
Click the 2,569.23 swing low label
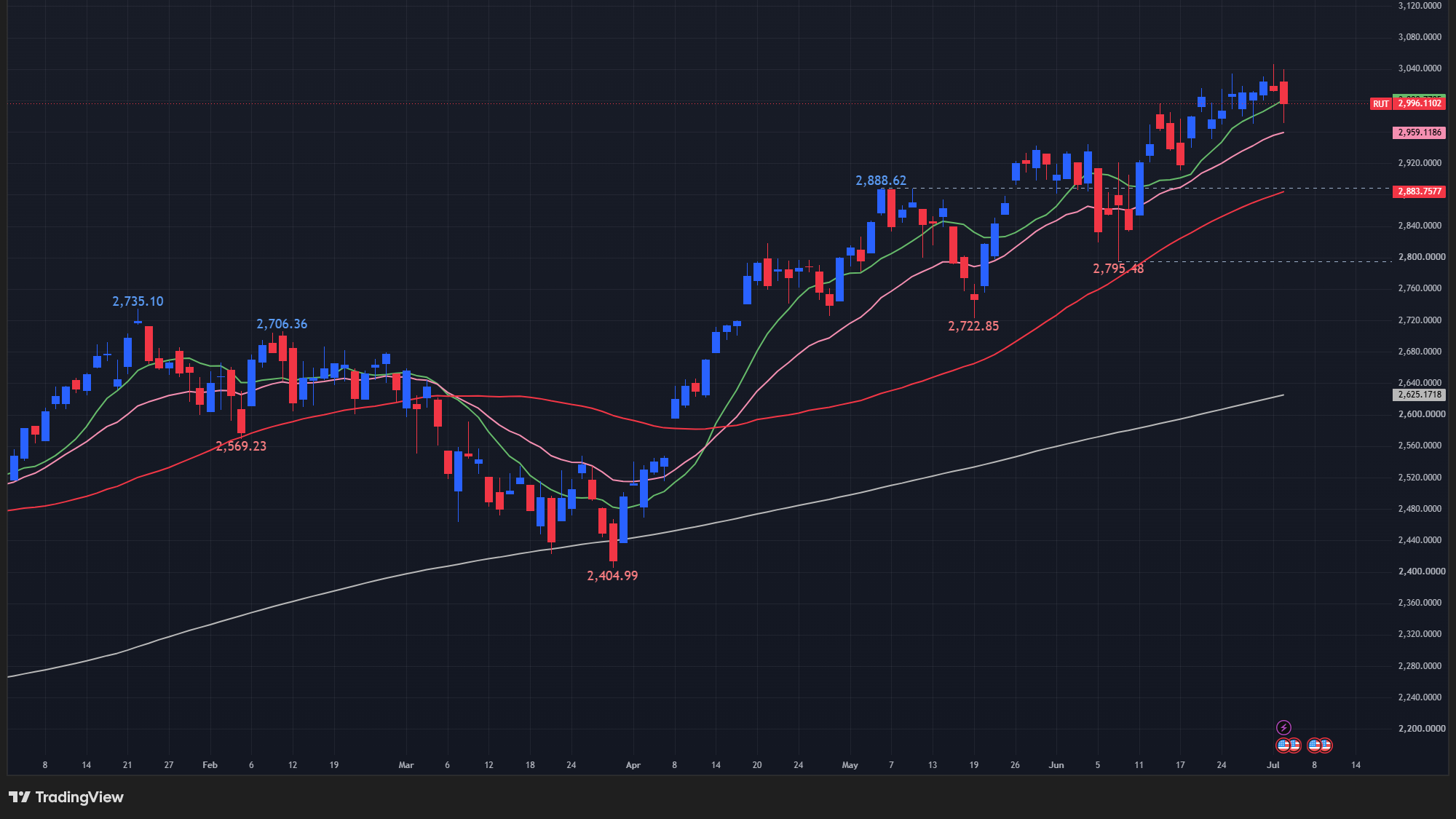click(x=241, y=446)
